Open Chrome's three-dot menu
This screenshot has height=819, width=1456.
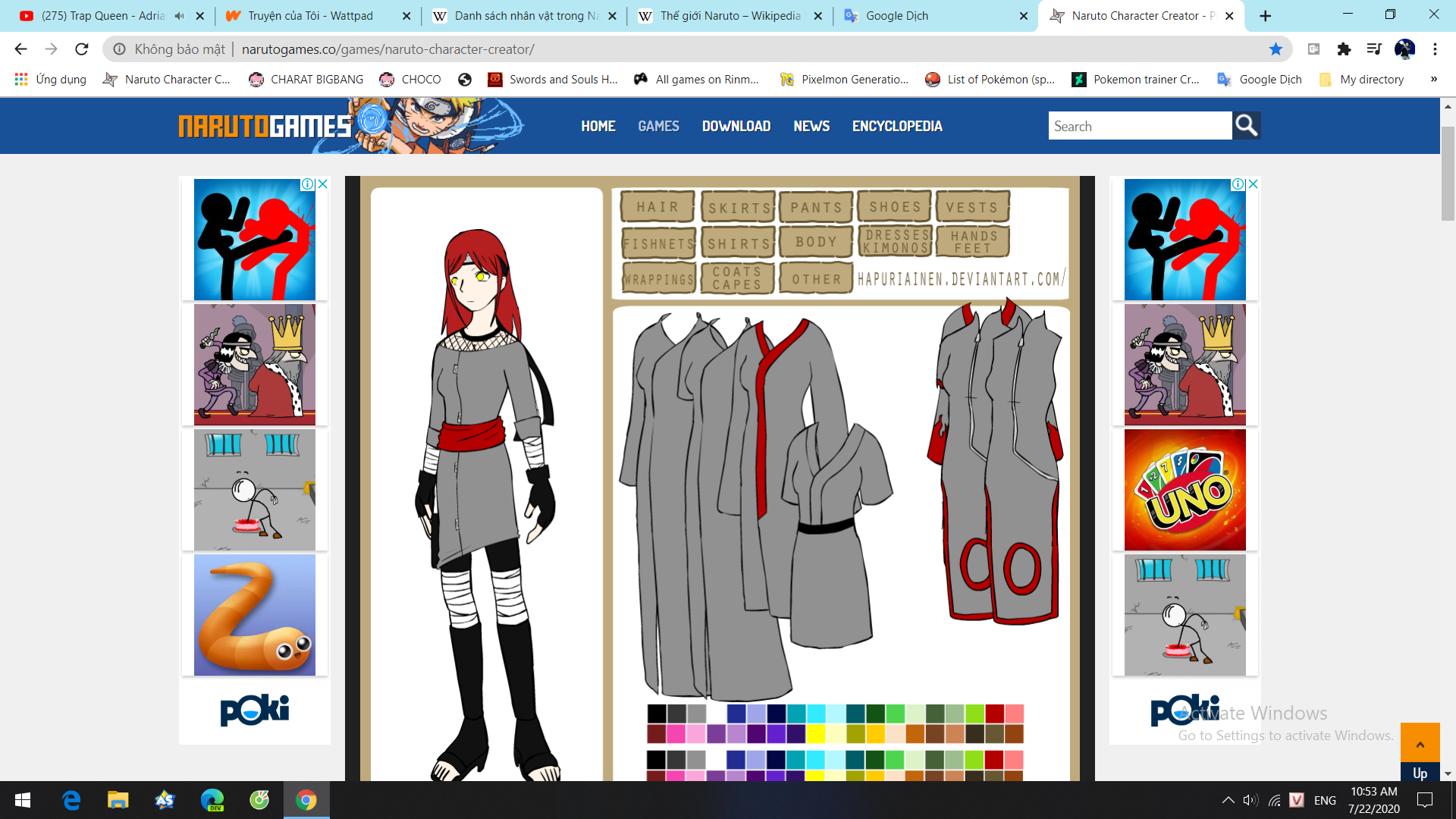[x=1435, y=49]
